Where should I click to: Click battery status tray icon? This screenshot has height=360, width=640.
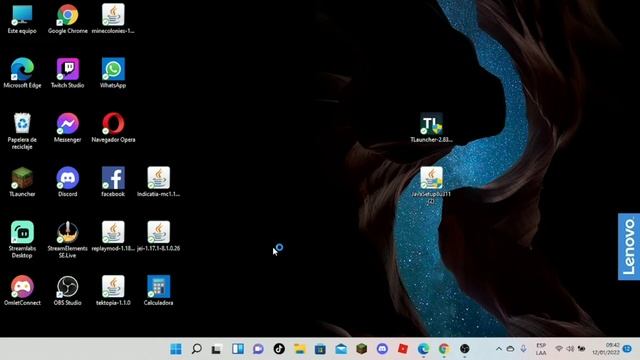(582, 349)
